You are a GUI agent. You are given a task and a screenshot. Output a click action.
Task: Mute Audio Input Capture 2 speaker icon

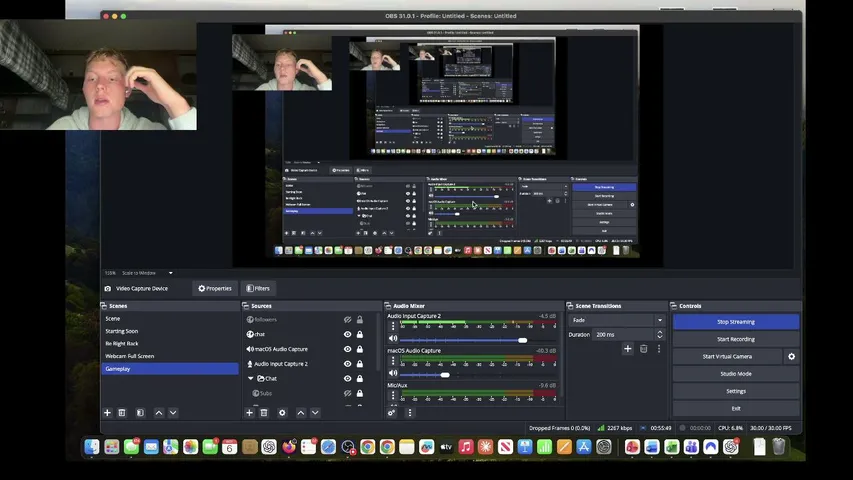393,339
